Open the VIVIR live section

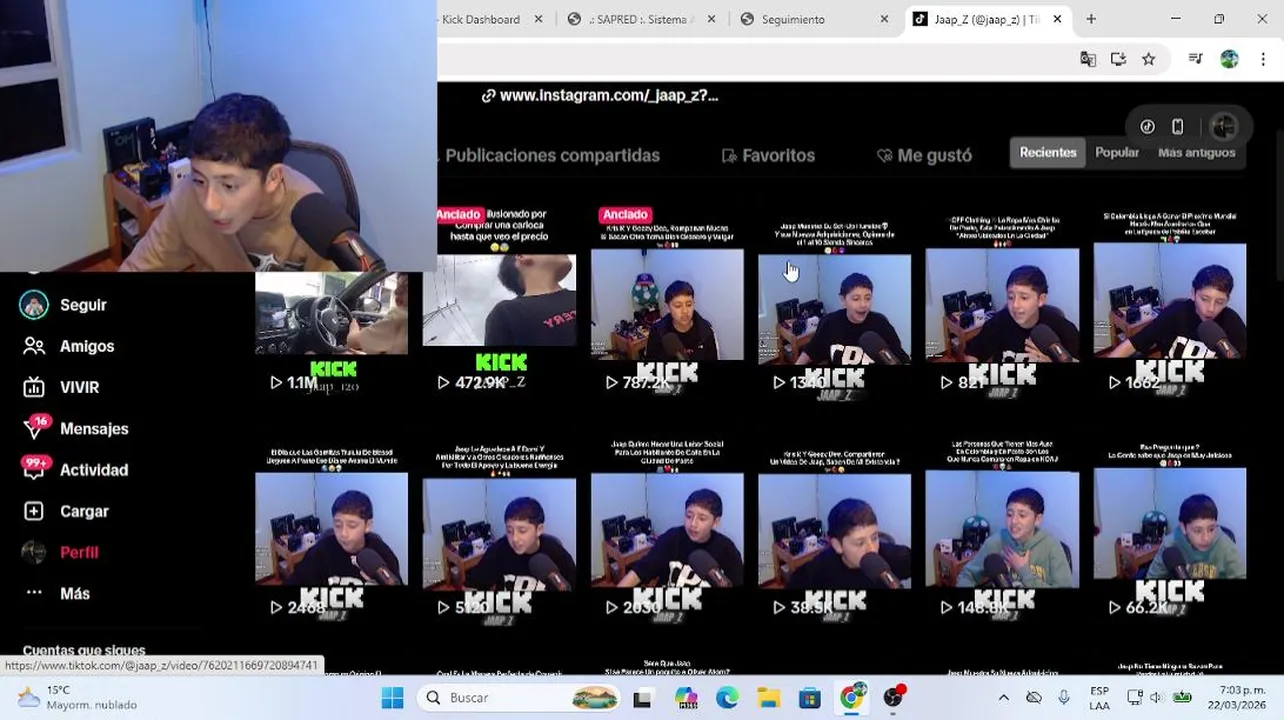point(61,387)
